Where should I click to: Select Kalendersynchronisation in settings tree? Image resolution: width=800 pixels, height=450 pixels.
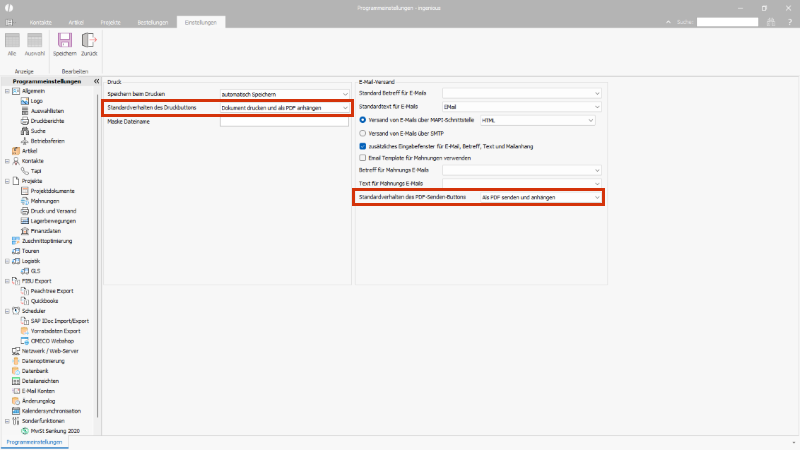pyautogui.click(x=49, y=411)
